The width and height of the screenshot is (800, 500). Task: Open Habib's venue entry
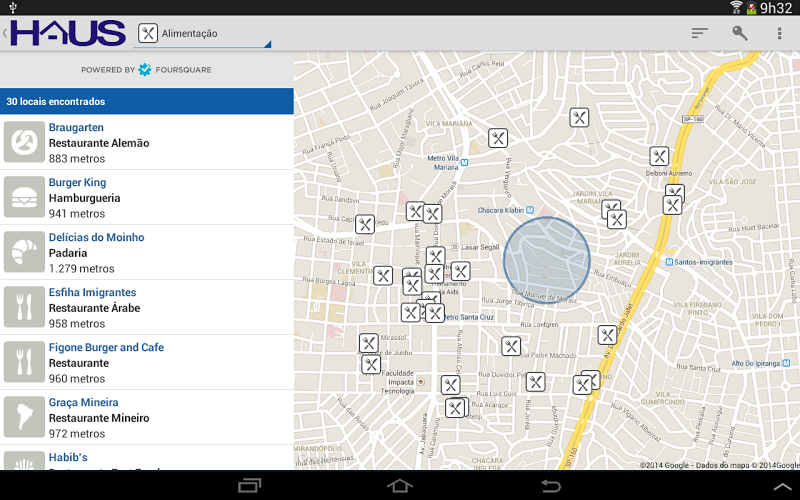coord(147,458)
